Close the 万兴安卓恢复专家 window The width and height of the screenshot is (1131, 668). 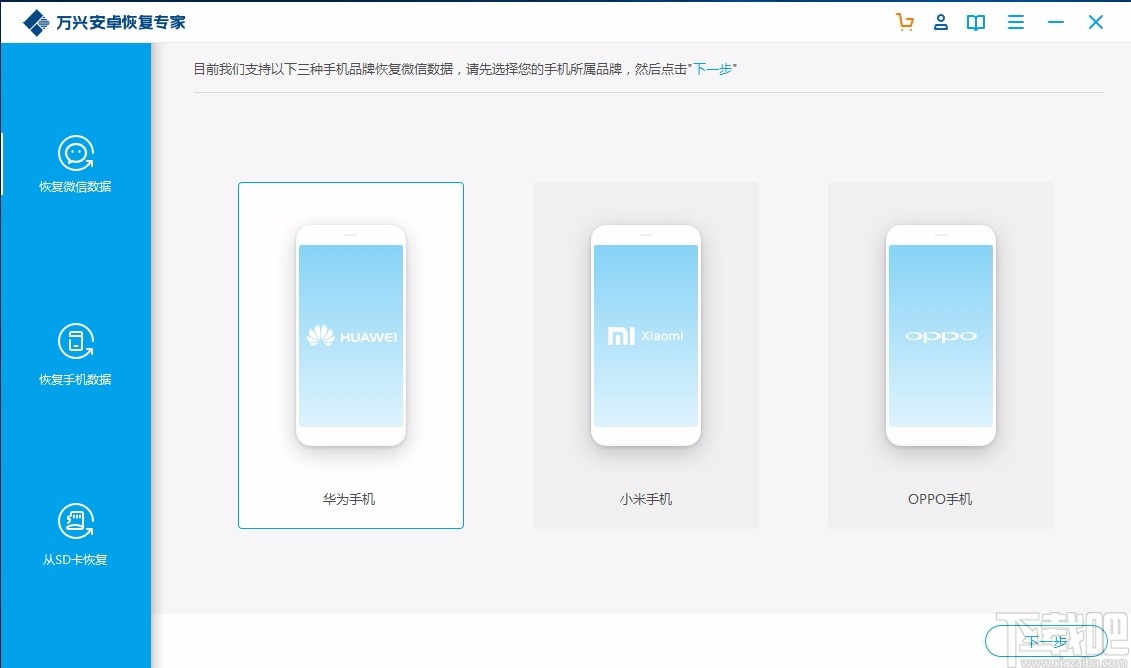coord(1096,22)
